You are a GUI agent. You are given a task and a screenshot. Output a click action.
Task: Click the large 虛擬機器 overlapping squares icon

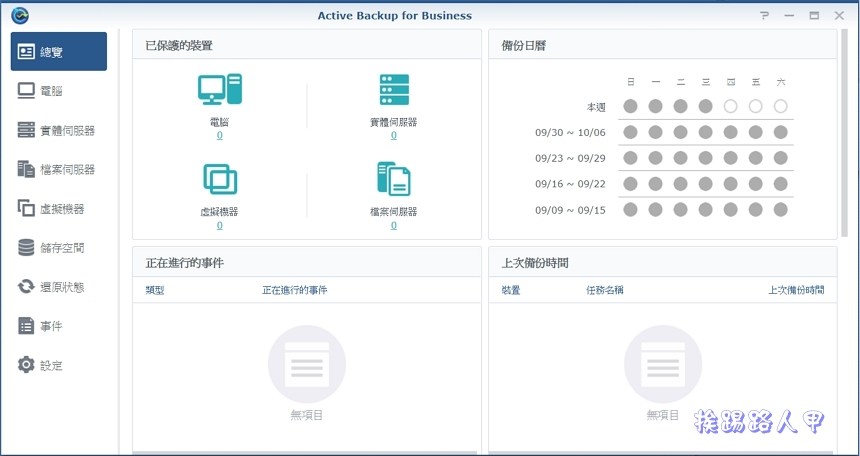(220, 179)
